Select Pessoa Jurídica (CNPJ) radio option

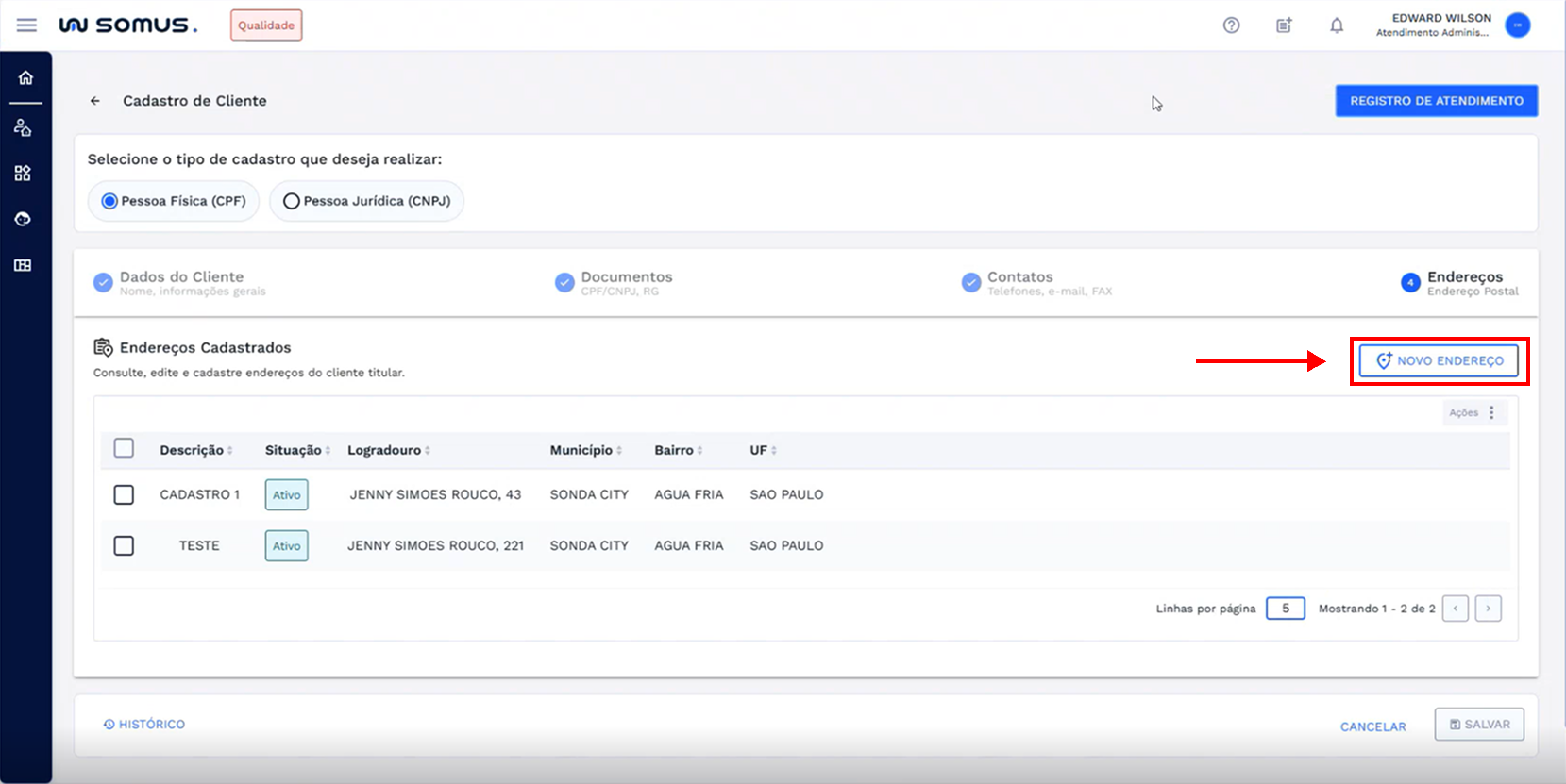point(292,201)
